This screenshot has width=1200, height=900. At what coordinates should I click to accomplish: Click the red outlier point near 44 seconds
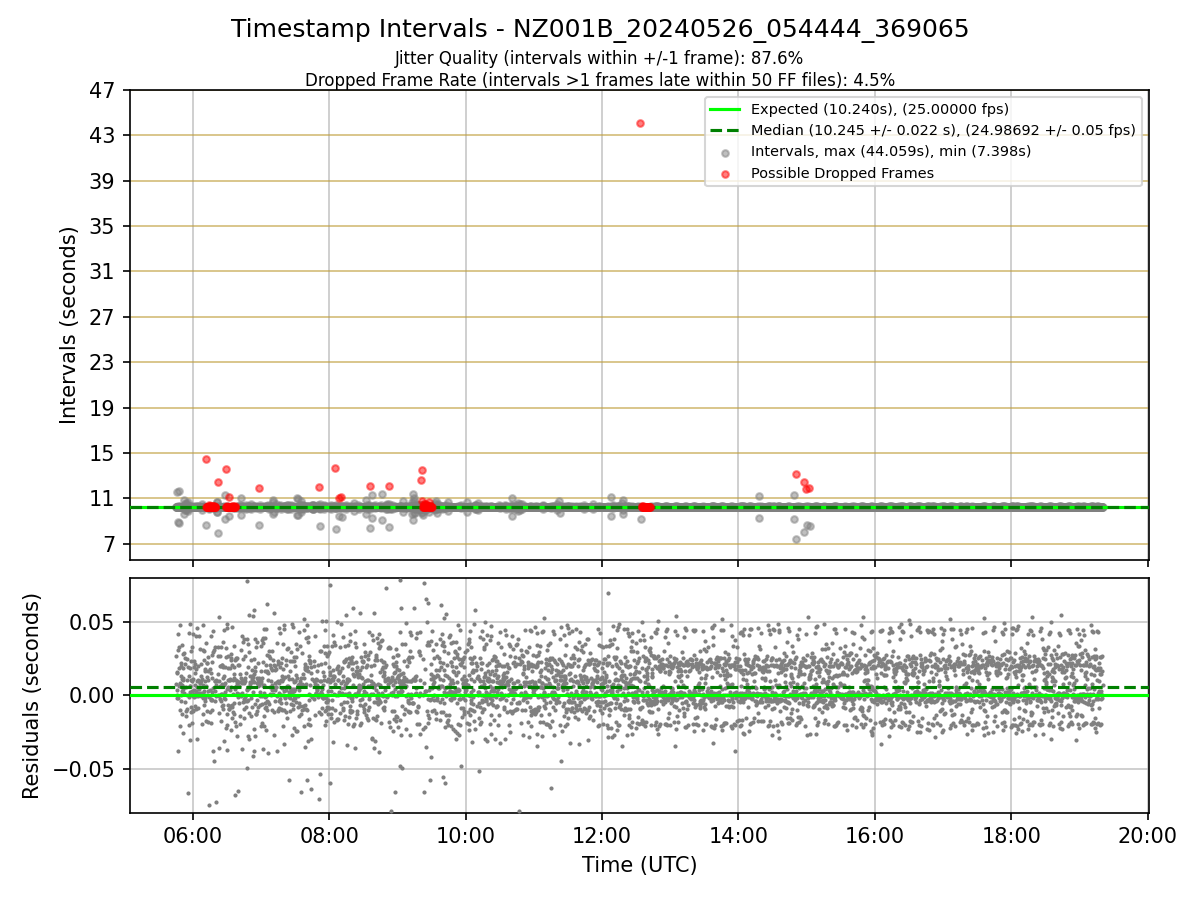[640, 123]
